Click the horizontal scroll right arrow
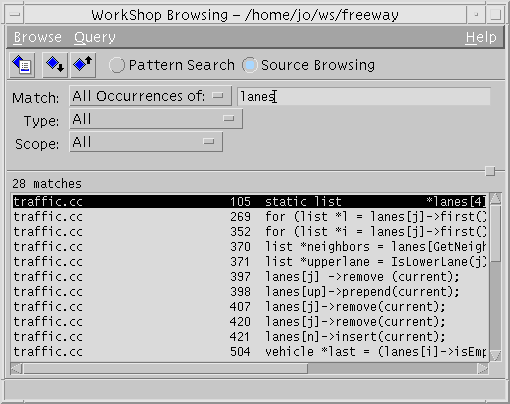The width and height of the screenshot is (510, 404). [x=483, y=369]
